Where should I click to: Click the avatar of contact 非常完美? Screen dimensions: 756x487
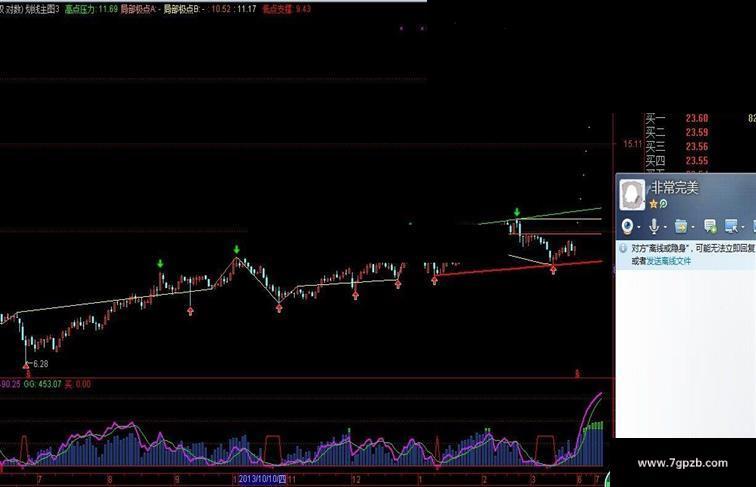(x=632, y=195)
